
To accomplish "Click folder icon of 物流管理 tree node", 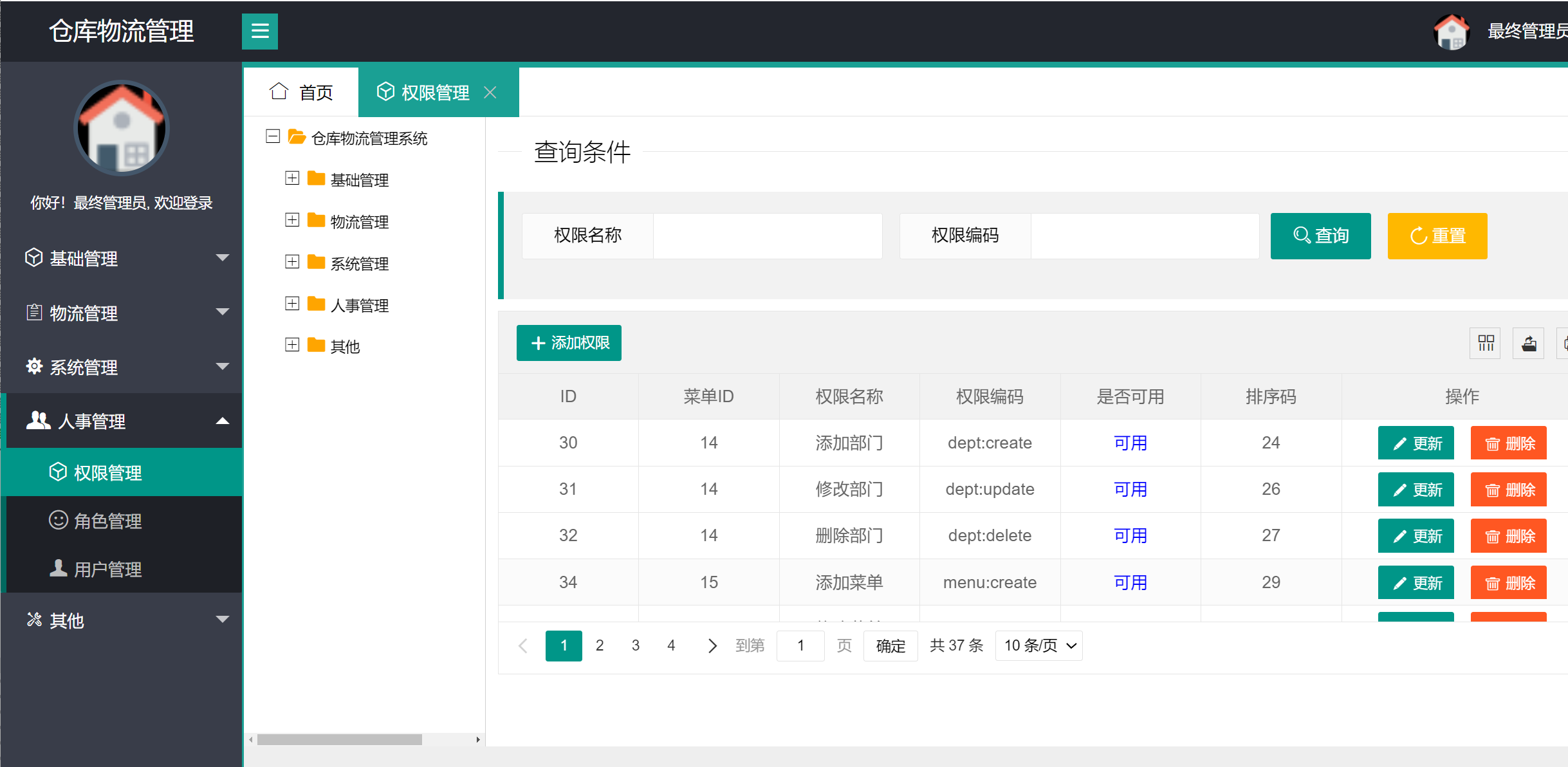I will click(316, 220).
